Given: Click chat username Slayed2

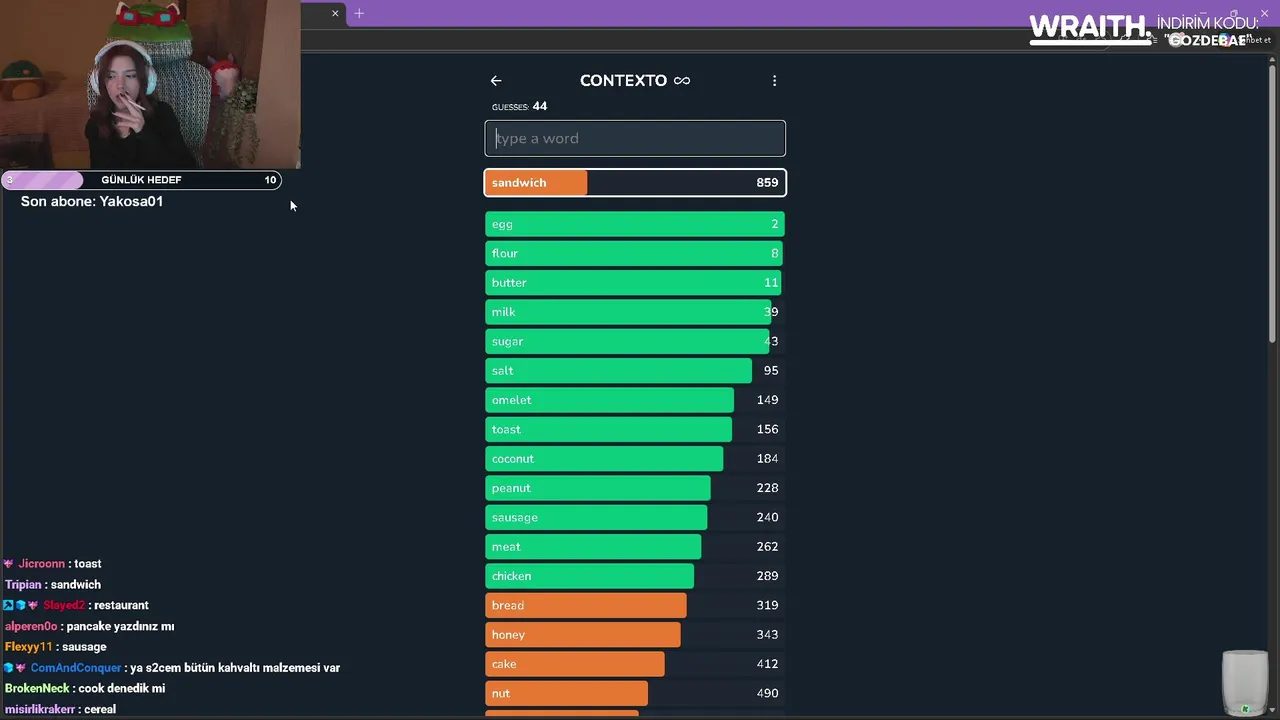Looking at the screenshot, I should (64, 606).
